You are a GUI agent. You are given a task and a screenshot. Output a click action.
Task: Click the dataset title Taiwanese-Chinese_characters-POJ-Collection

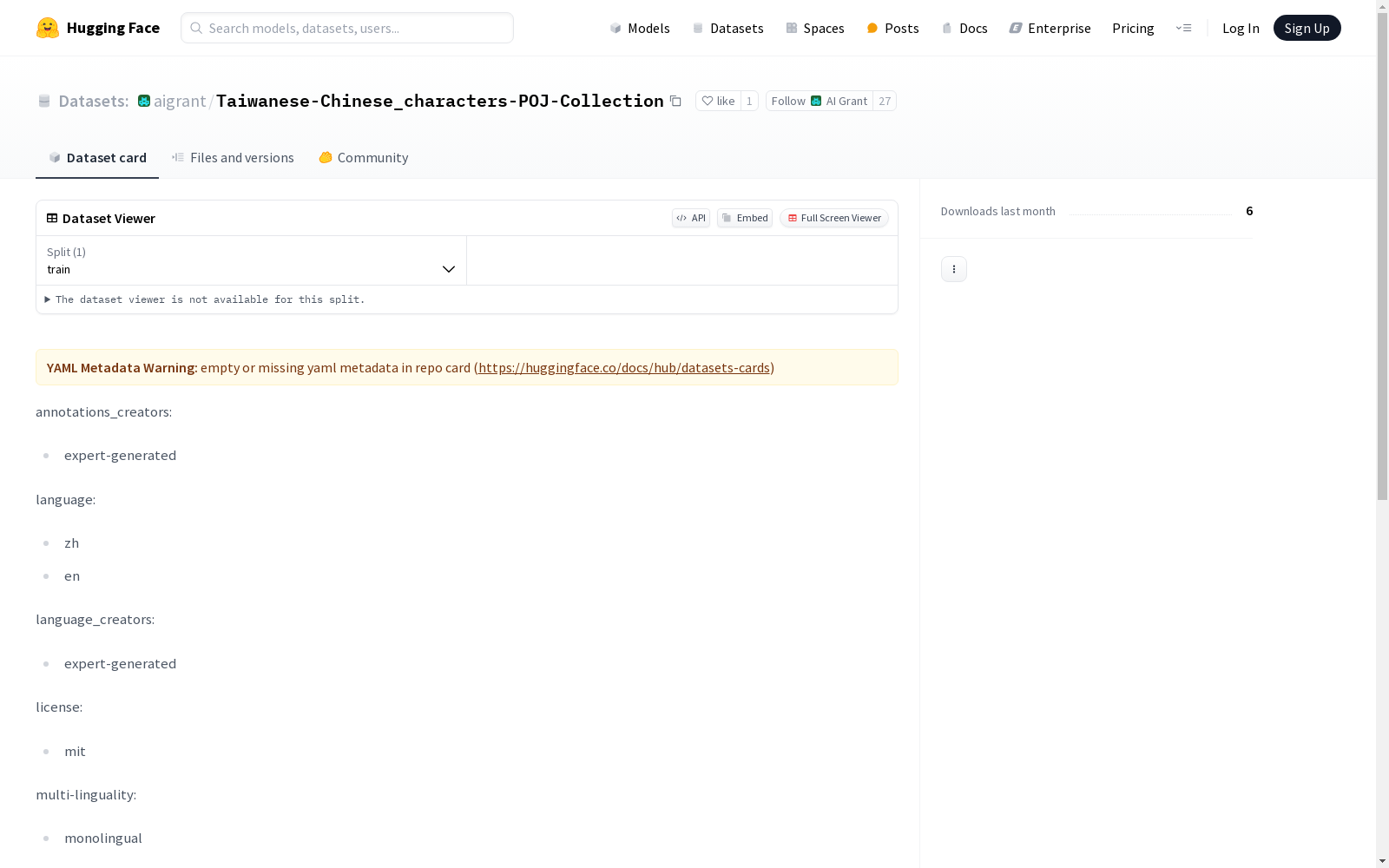(x=440, y=101)
